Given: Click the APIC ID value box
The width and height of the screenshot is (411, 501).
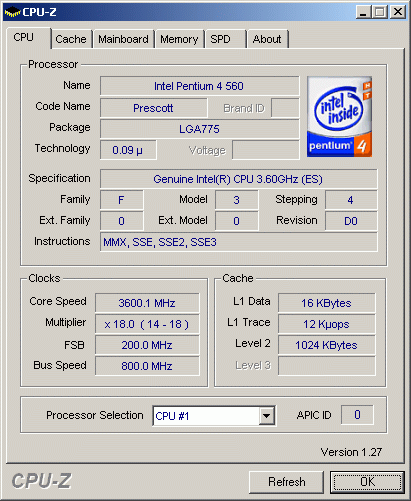Looking at the screenshot, I should [357, 415].
